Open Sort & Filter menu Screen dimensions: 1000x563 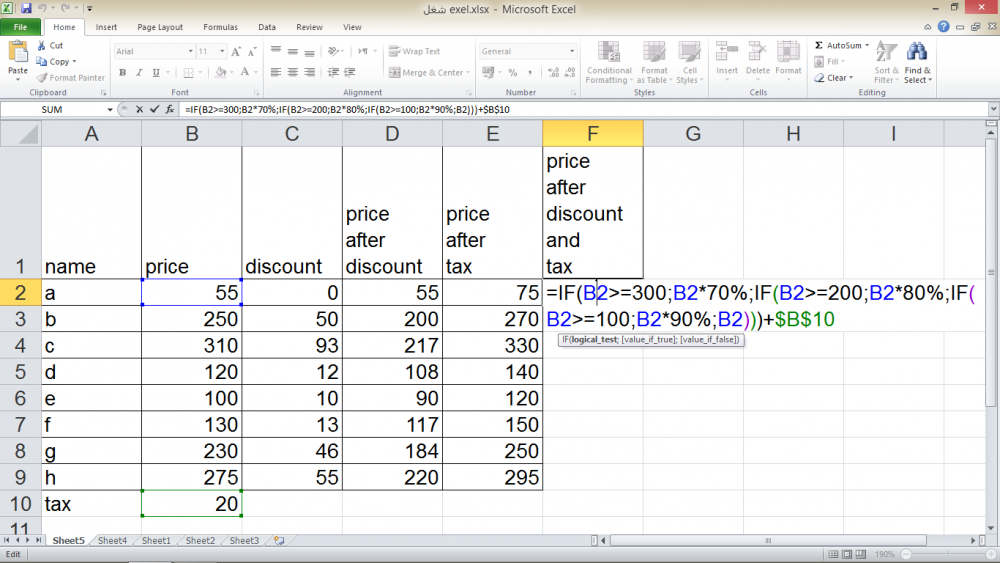(886, 62)
